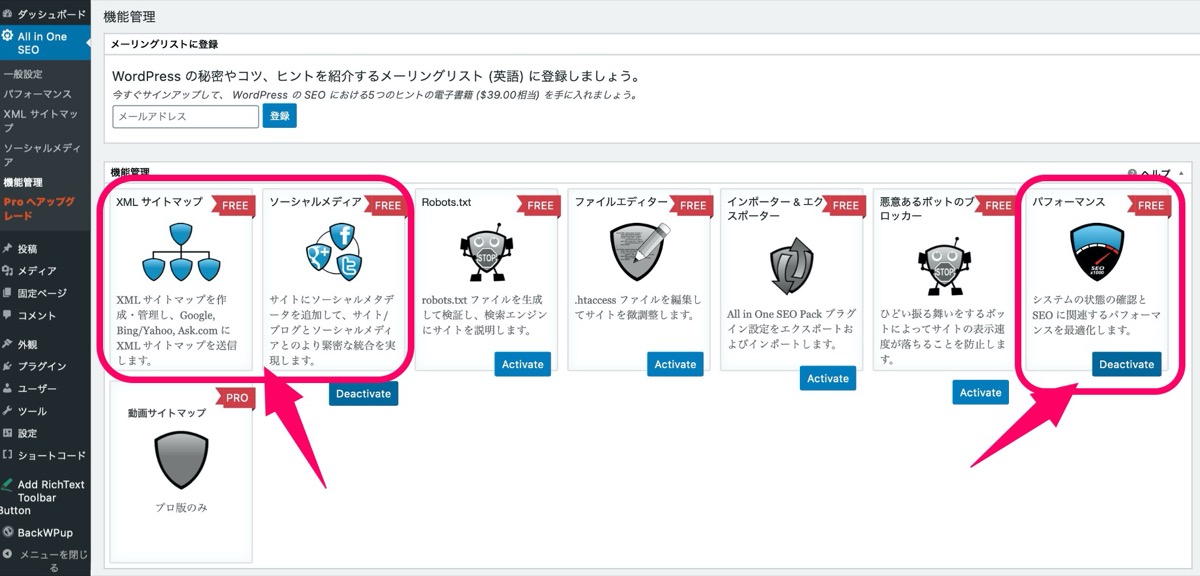Click the ショートコード brackets icon

click(x=8, y=455)
